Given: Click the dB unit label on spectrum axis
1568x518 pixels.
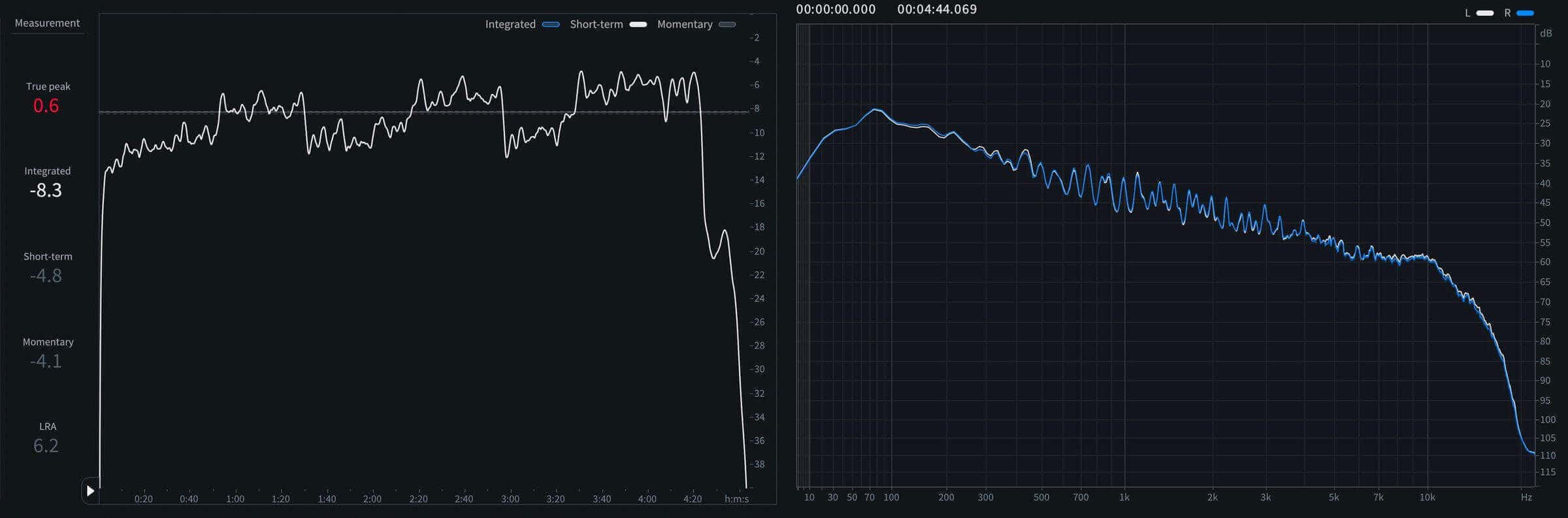Looking at the screenshot, I should pos(1546,33).
